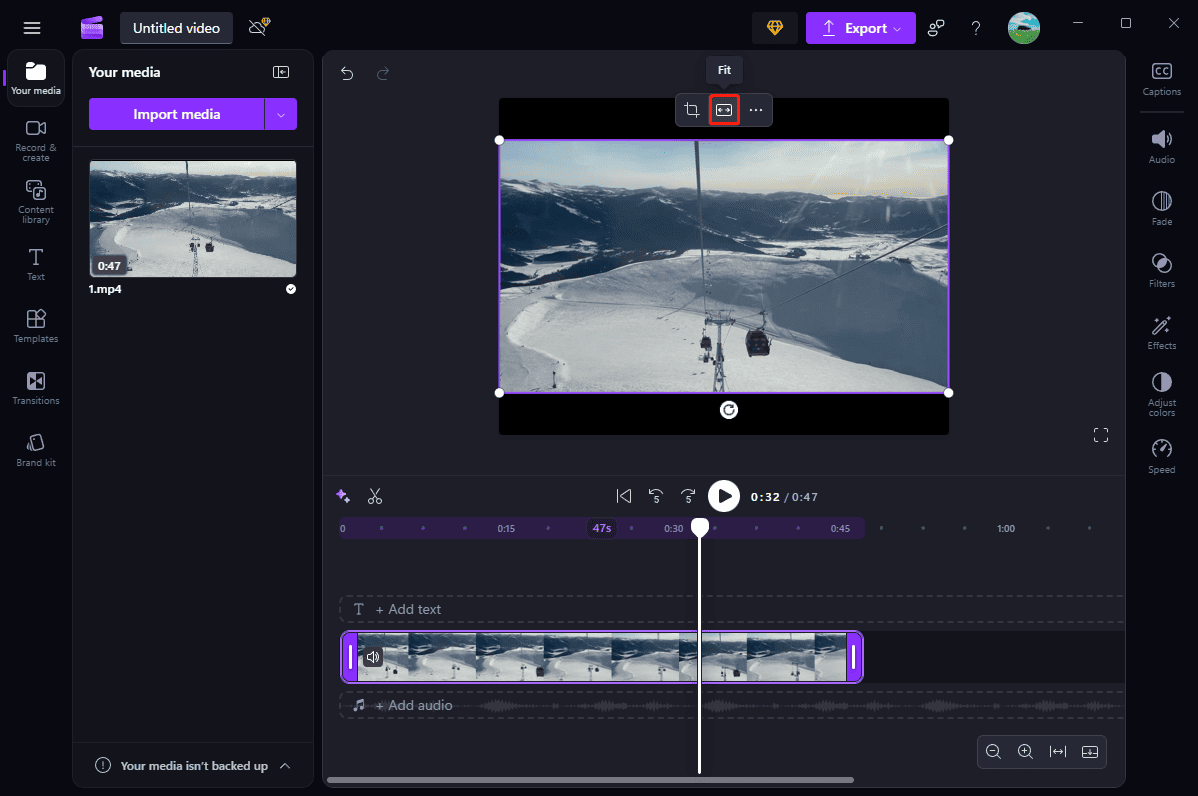Mute the video clip audio on timeline
Image resolution: width=1198 pixels, height=796 pixels.
[x=373, y=657]
